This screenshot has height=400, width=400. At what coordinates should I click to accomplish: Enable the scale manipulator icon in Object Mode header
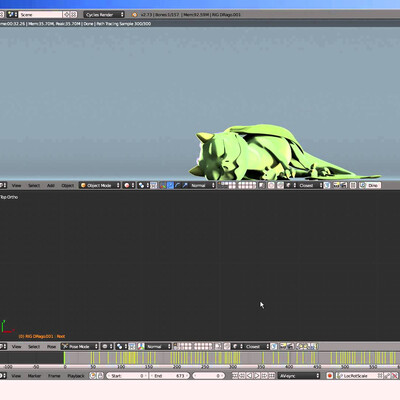(x=185, y=185)
